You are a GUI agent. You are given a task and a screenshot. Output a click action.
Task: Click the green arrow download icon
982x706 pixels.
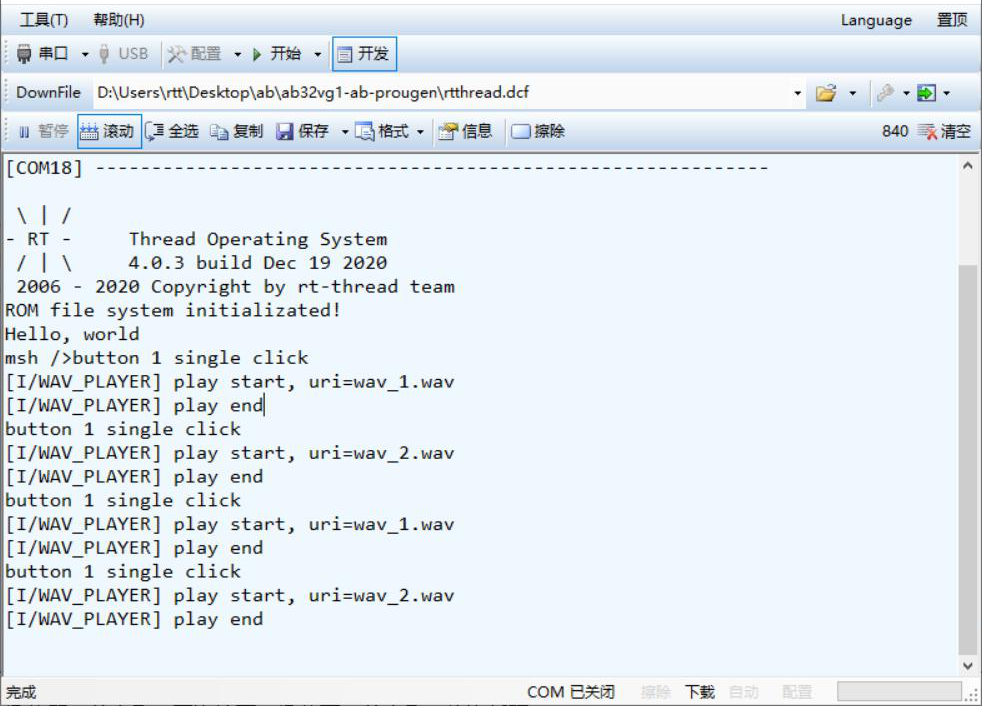coord(926,93)
